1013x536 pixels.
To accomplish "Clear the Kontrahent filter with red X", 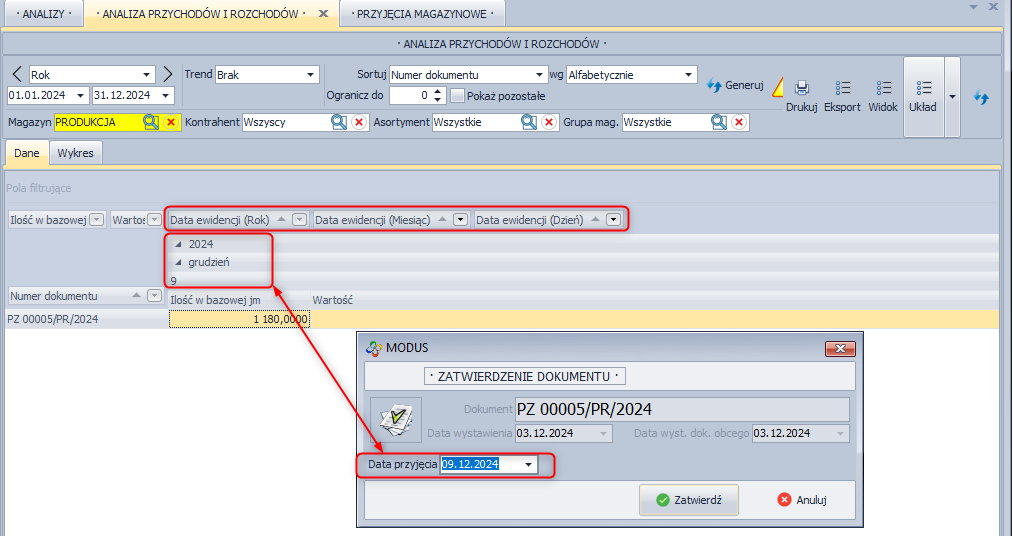I will [x=358, y=122].
